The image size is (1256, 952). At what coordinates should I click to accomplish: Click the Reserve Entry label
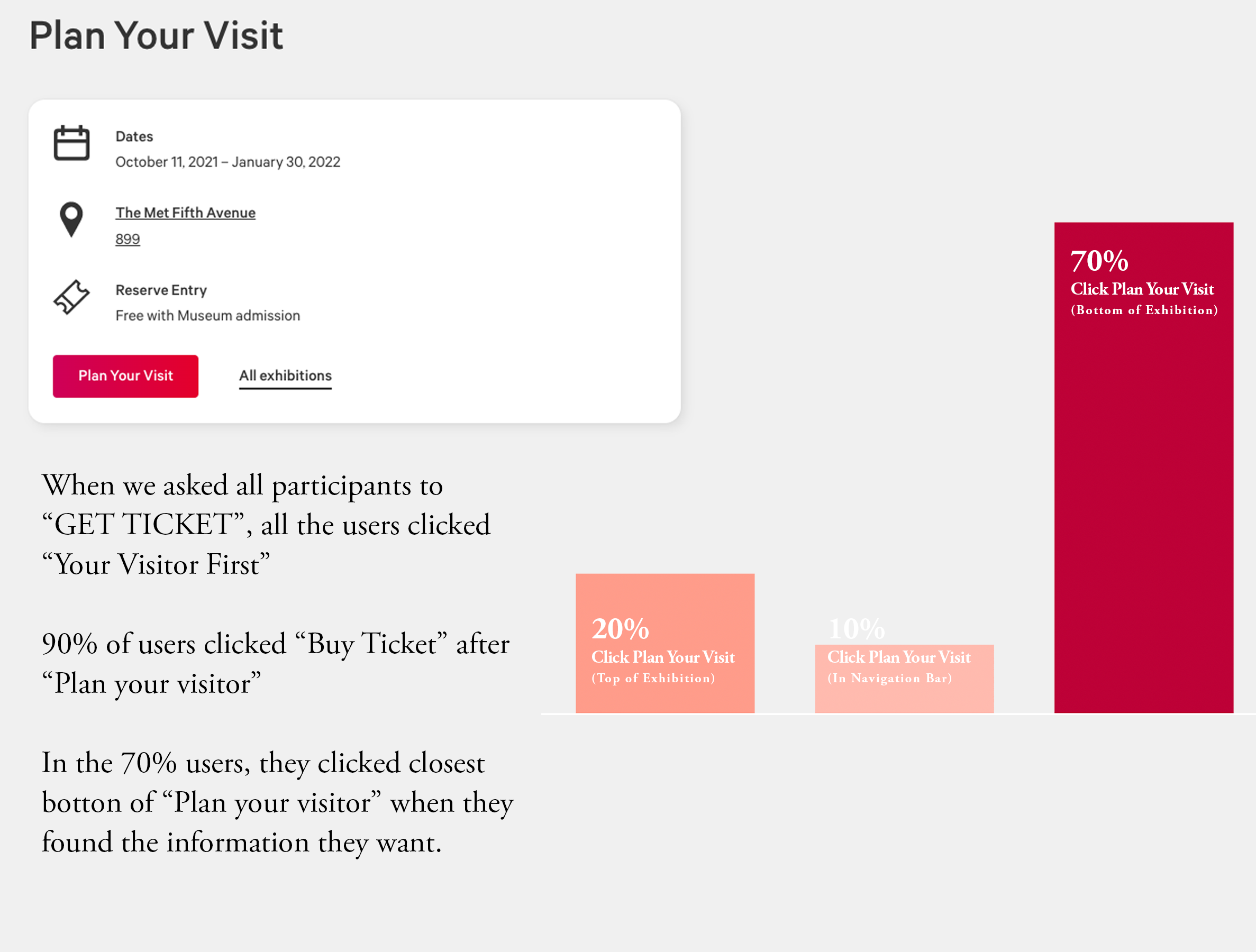pos(161,290)
